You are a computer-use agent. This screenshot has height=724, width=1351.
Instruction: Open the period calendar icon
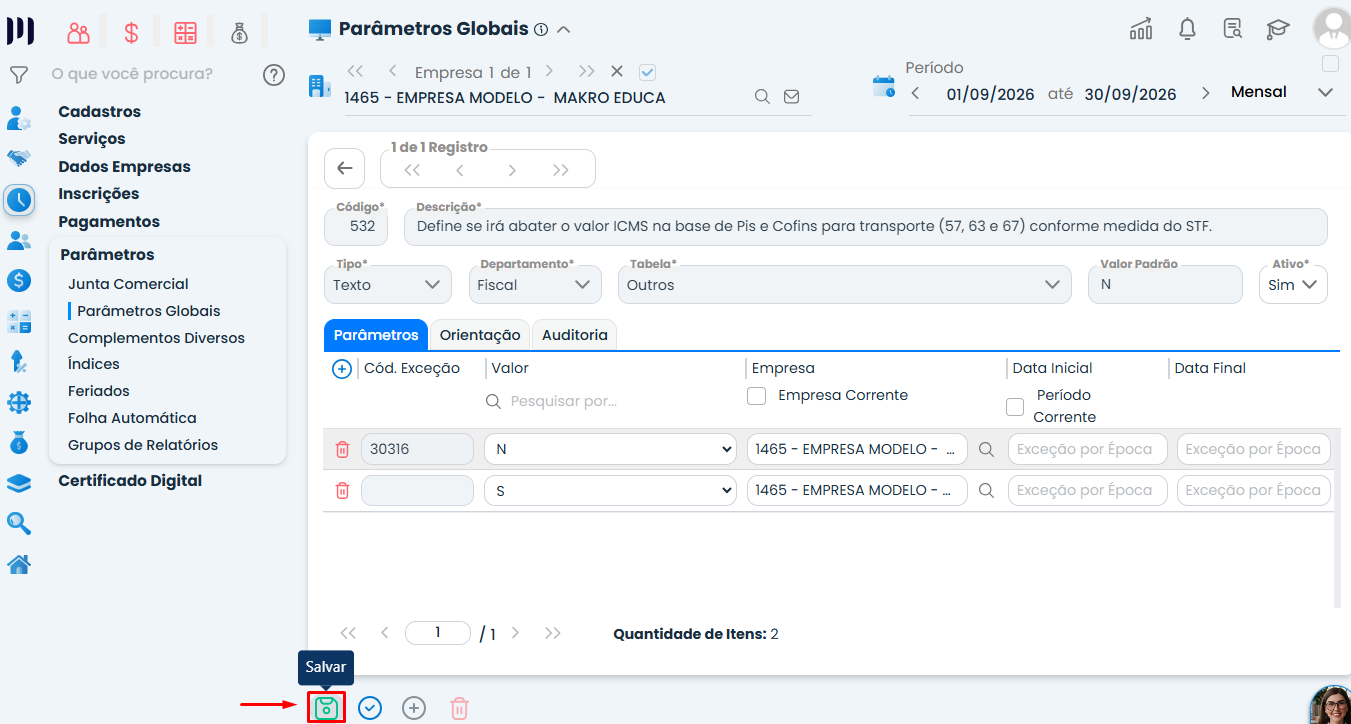point(884,86)
